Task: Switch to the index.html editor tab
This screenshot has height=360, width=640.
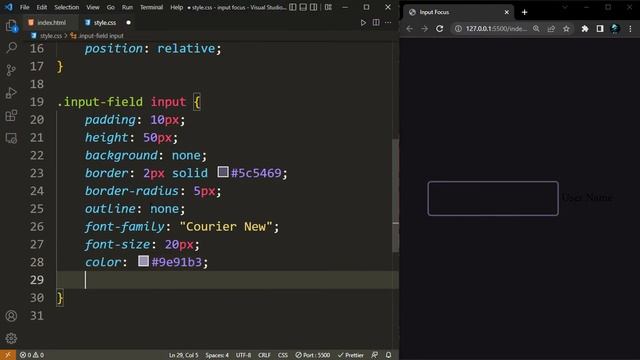Action: [51, 22]
